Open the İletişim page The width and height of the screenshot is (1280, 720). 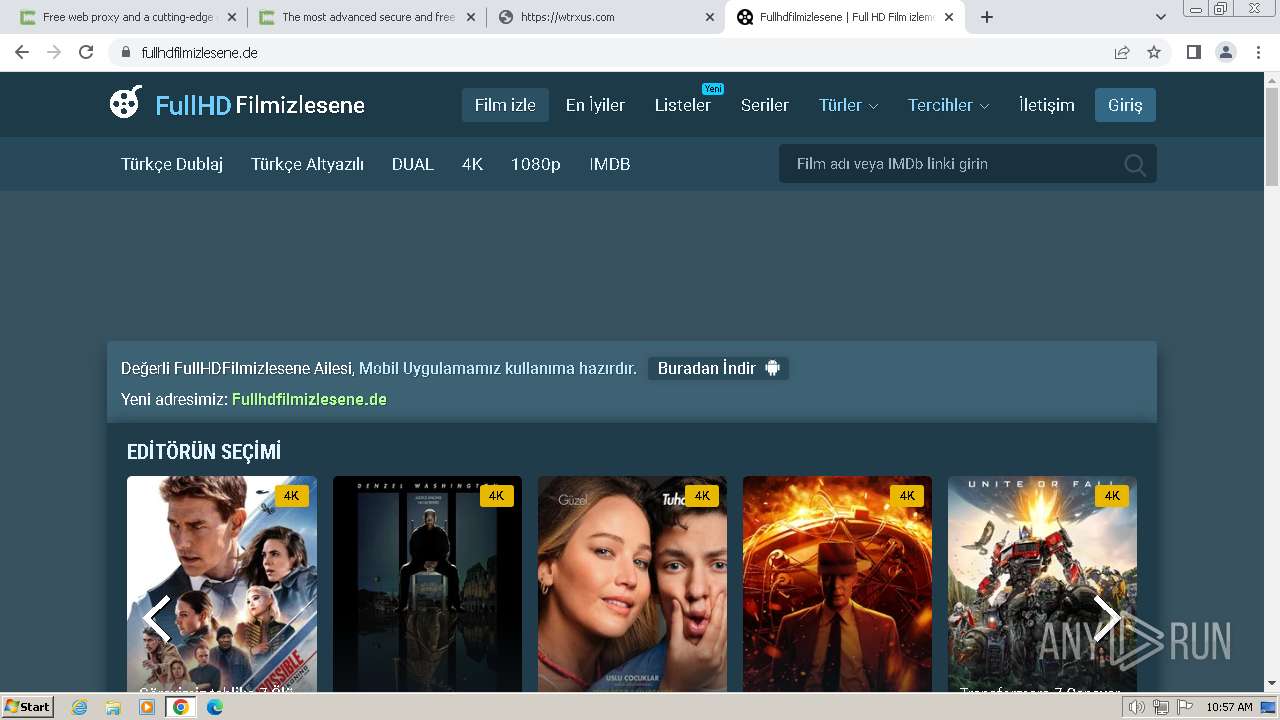point(1047,105)
